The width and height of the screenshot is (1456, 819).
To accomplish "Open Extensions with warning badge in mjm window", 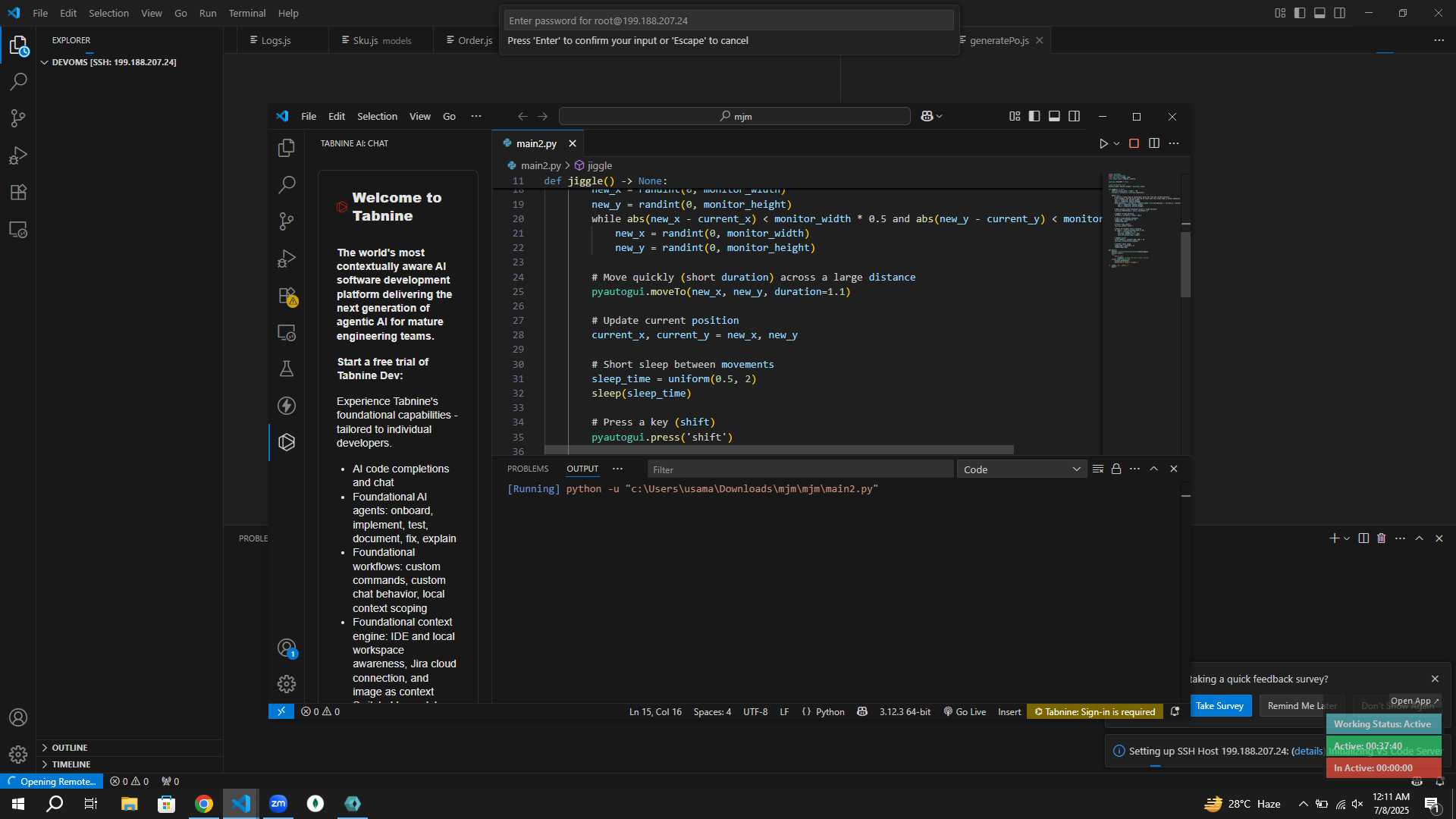I will 287,296.
